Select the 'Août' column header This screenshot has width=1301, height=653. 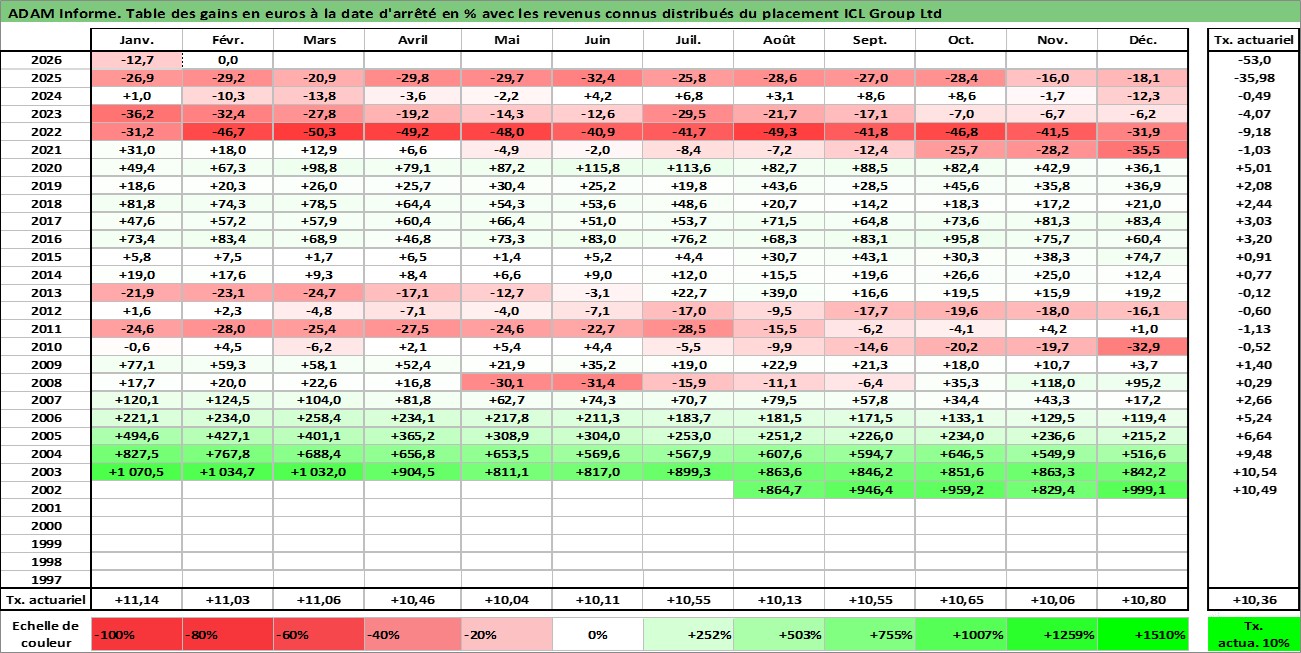(779, 40)
